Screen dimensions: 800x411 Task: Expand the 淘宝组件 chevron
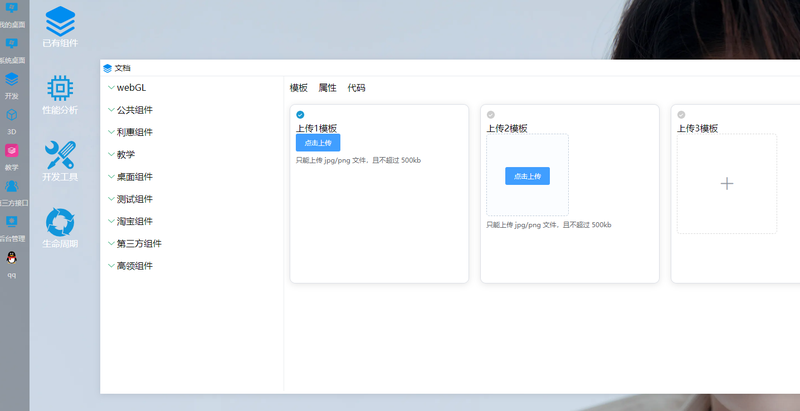tap(111, 221)
